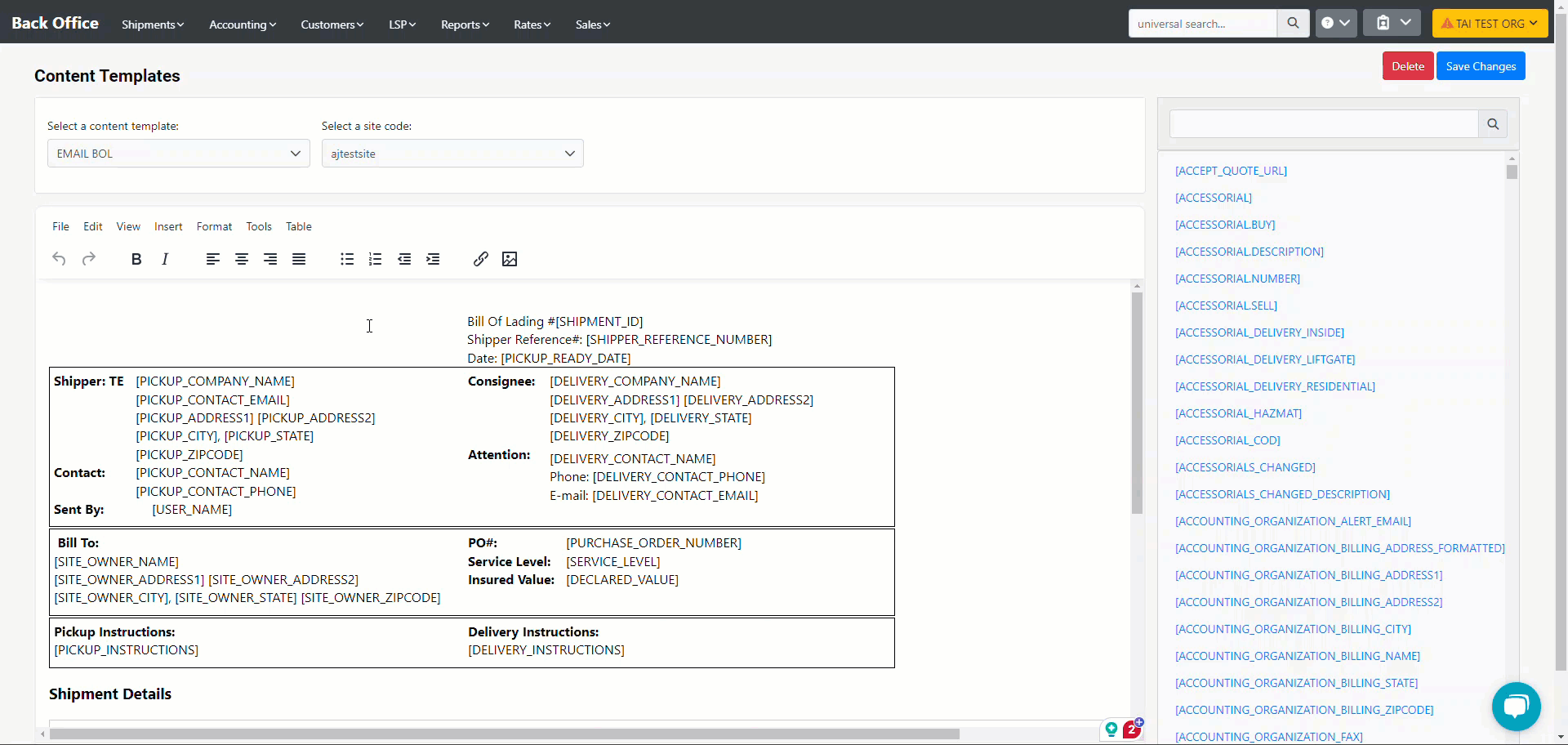The height and width of the screenshot is (745, 1568).
Task: Open the TAI TEST ORG dropdown
Action: click(x=1490, y=24)
